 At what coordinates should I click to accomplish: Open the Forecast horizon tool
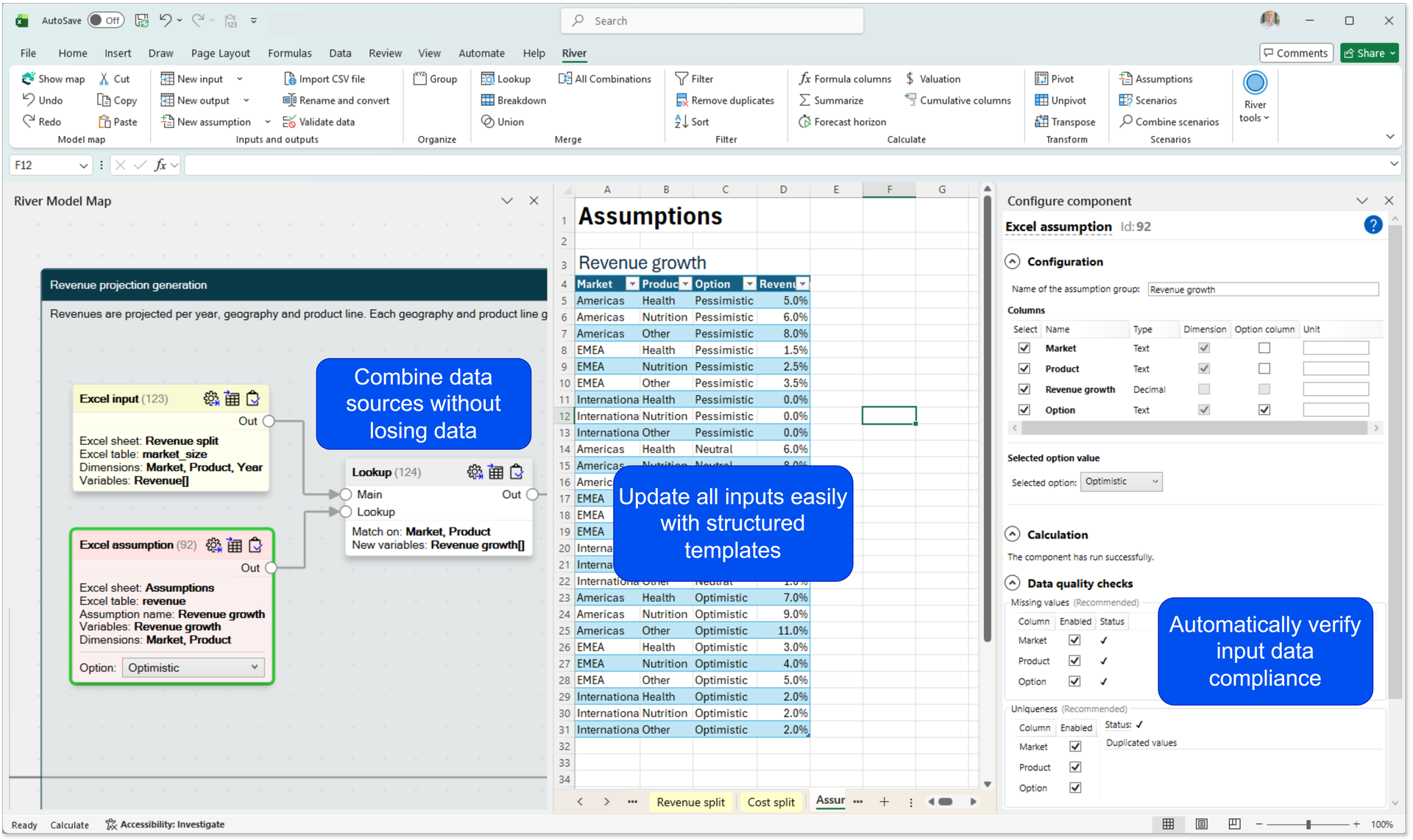click(842, 121)
